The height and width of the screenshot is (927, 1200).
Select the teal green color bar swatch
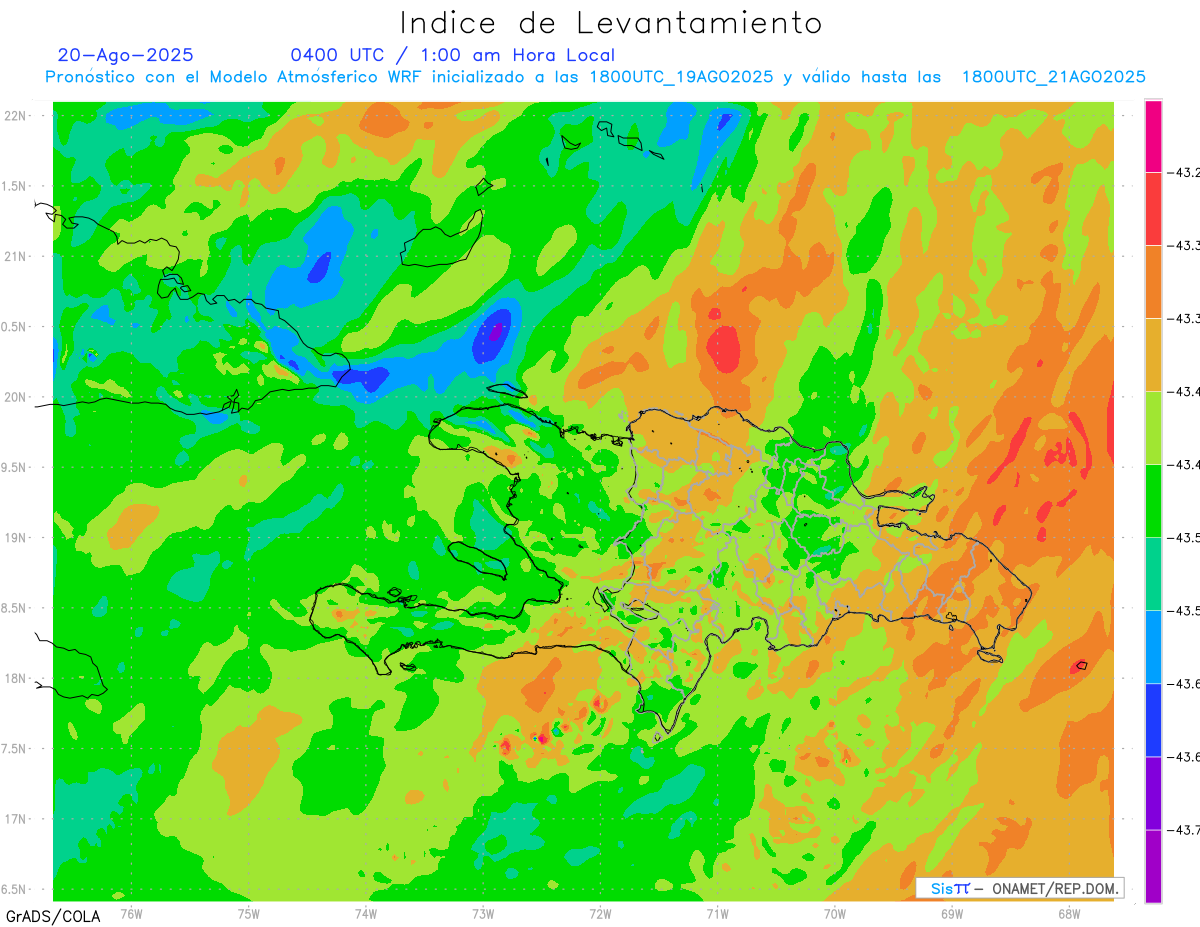(x=1153, y=574)
